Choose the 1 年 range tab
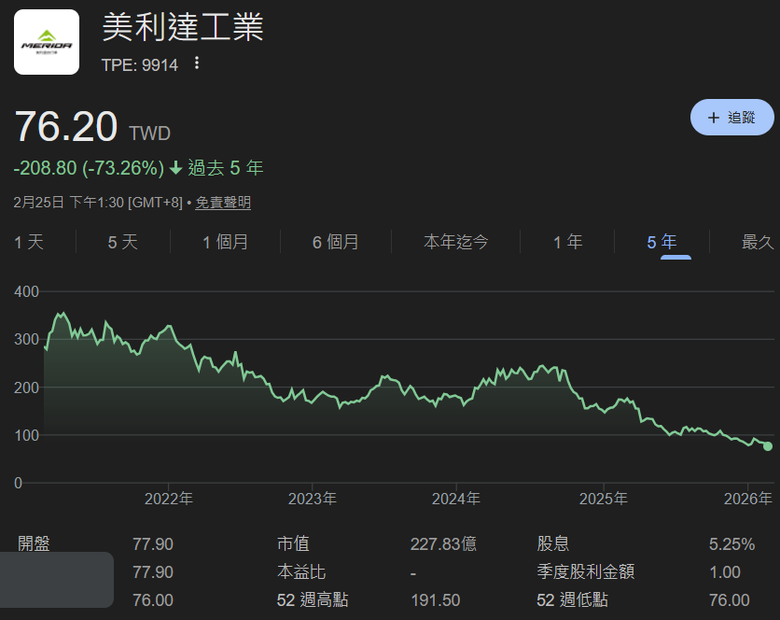 (568, 242)
